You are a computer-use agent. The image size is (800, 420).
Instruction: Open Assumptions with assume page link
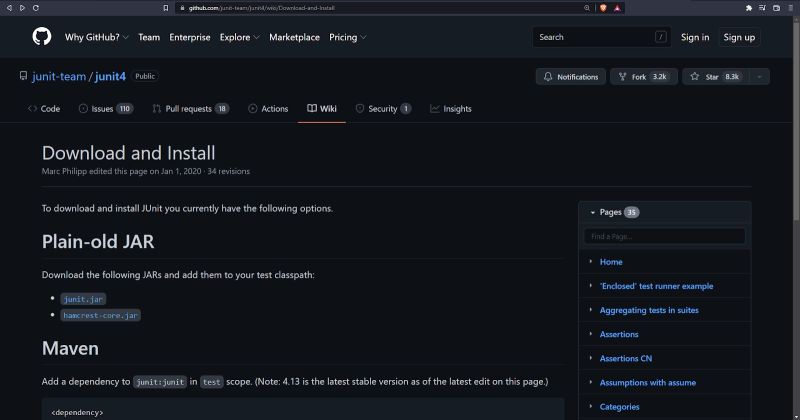(x=648, y=383)
